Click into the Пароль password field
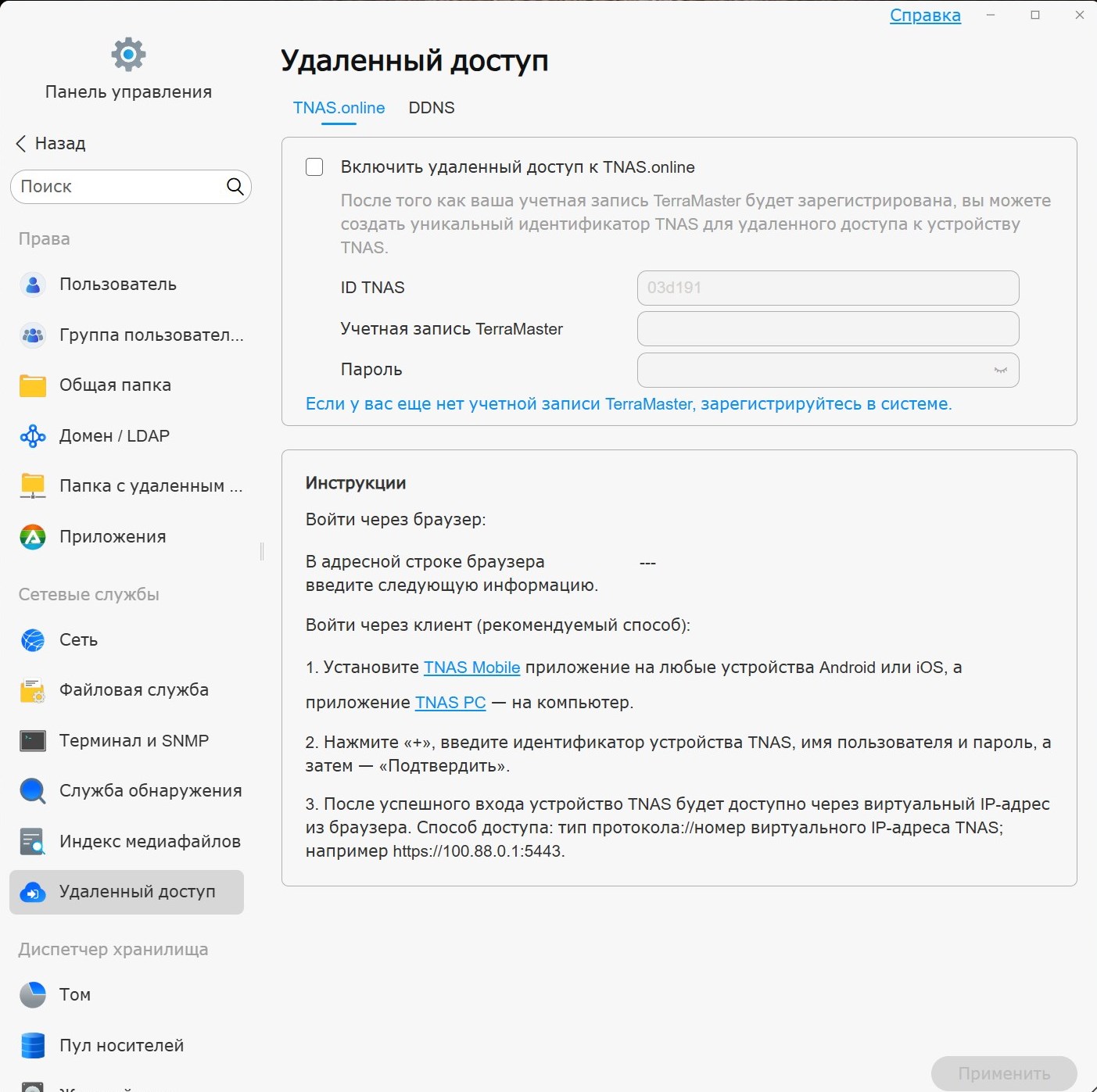Viewport: 1097px width, 1092px height. (828, 370)
